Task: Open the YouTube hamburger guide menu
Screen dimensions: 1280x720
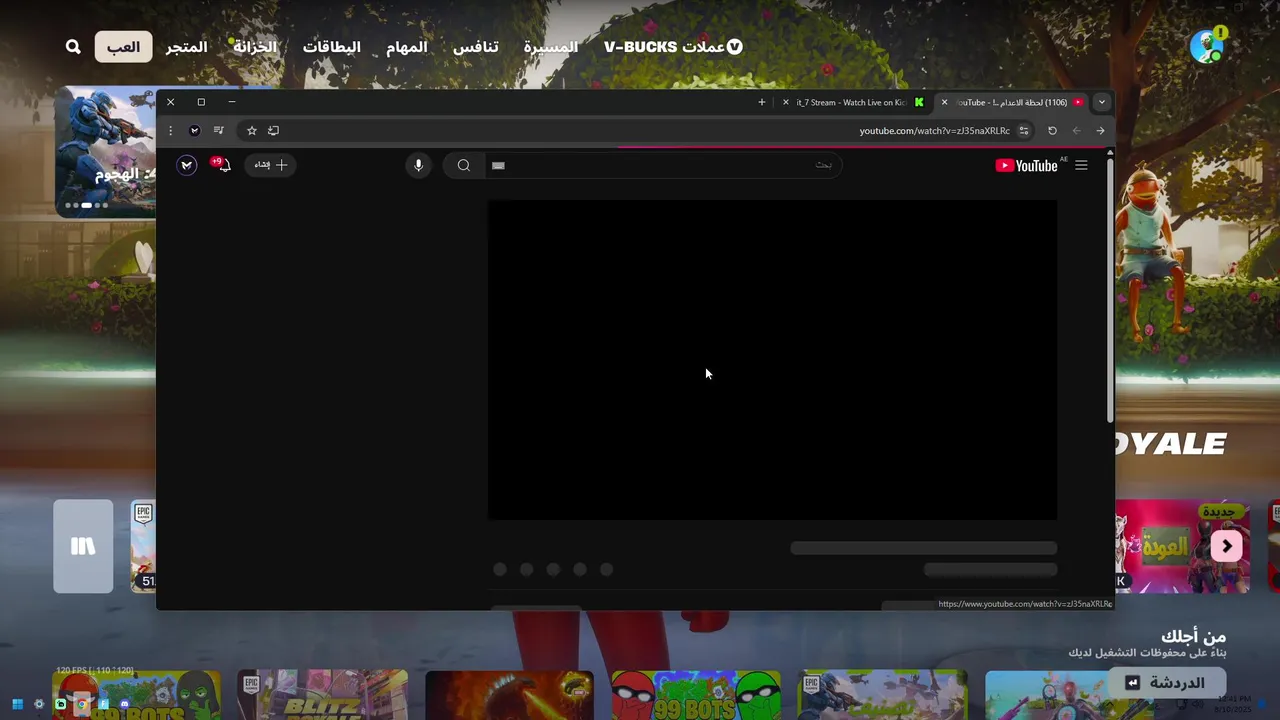Action: pos(1081,165)
